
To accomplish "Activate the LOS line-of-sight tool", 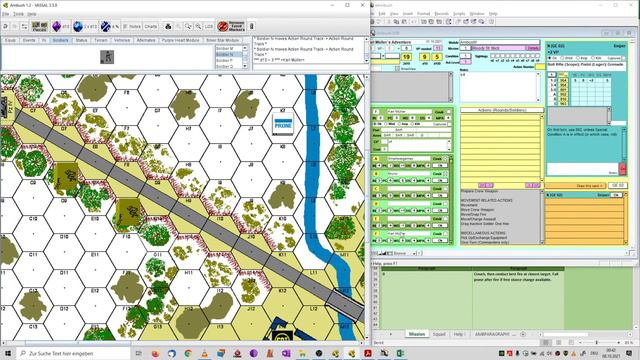I will (209, 27).
